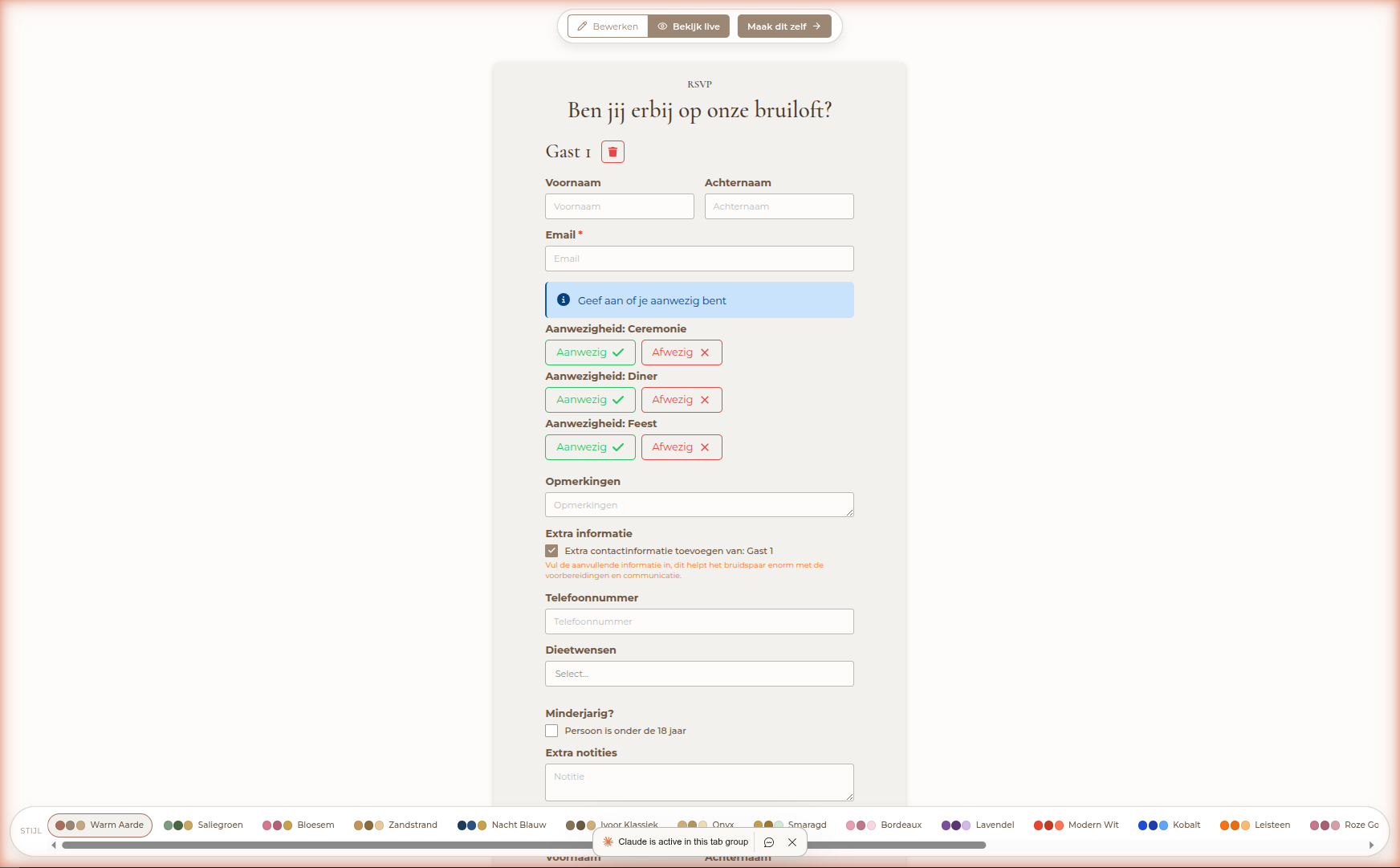
Task: Click the 'Geef aan of je aanwezig bent' notice
Action: tap(699, 300)
